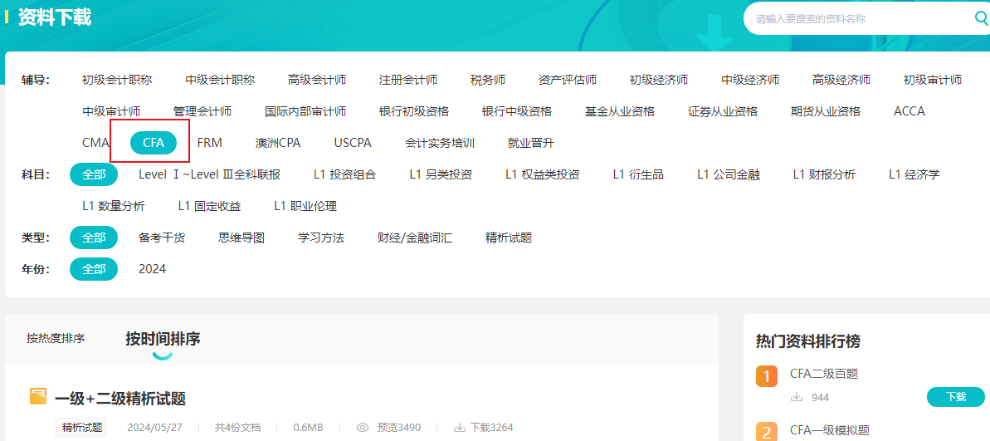The image size is (990, 441).
Task: Click the folder icon beside 一级+二级精析试题
Action: coord(39,397)
